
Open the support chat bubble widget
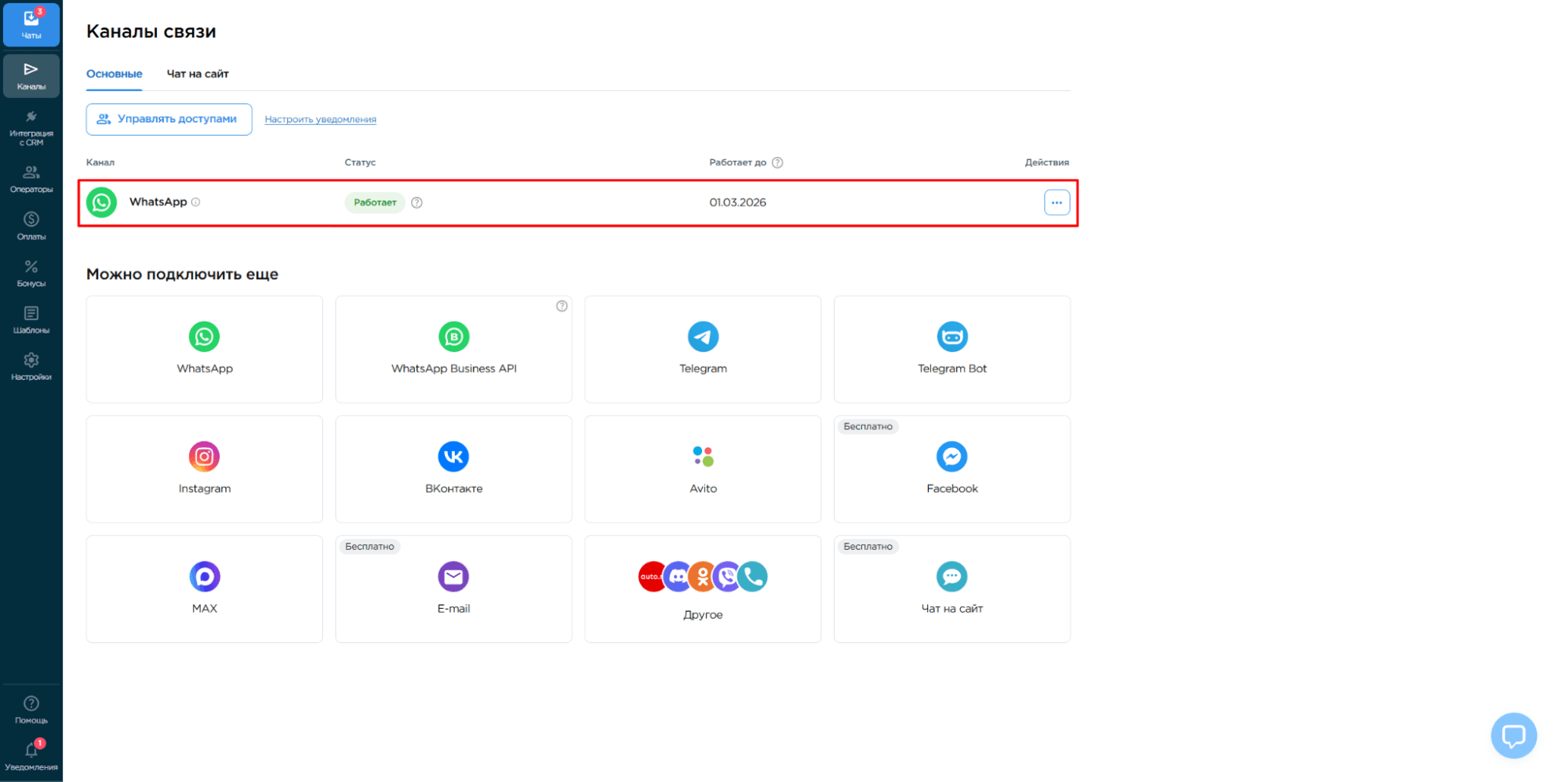(x=1513, y=736)
